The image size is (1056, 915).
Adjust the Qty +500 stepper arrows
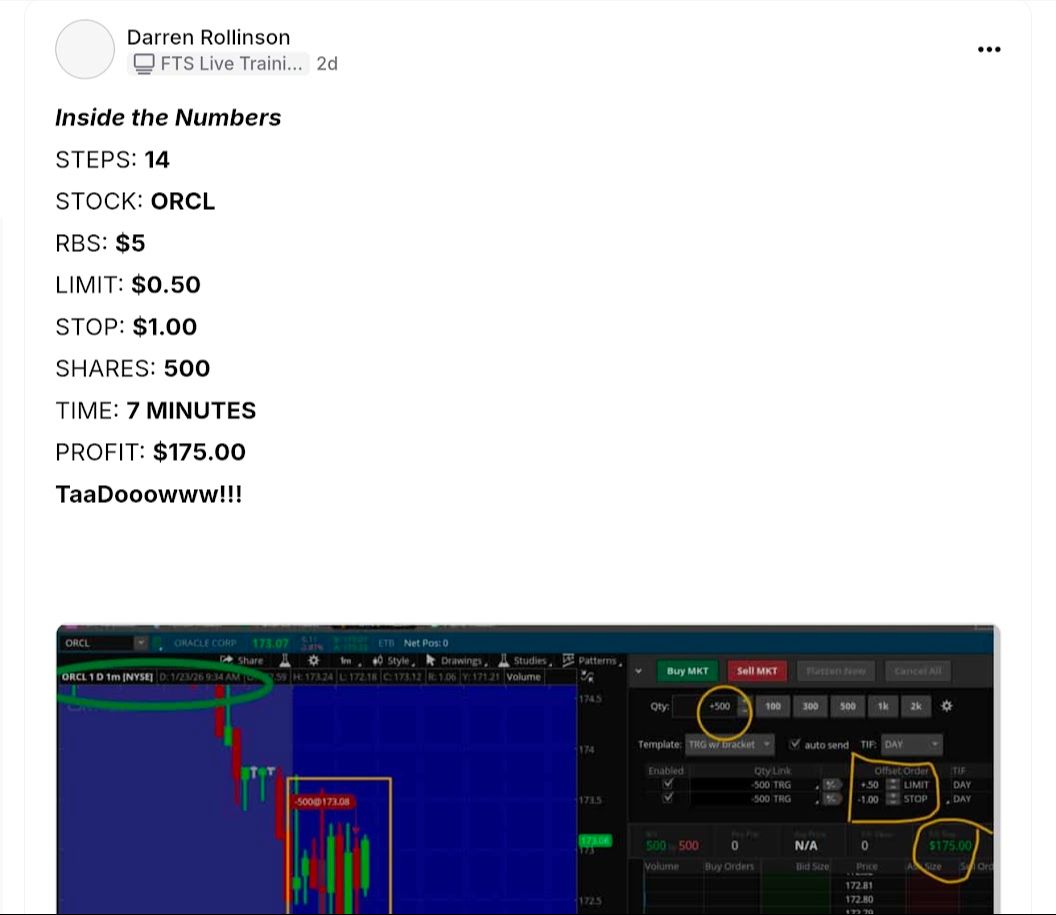pos(745,706)
